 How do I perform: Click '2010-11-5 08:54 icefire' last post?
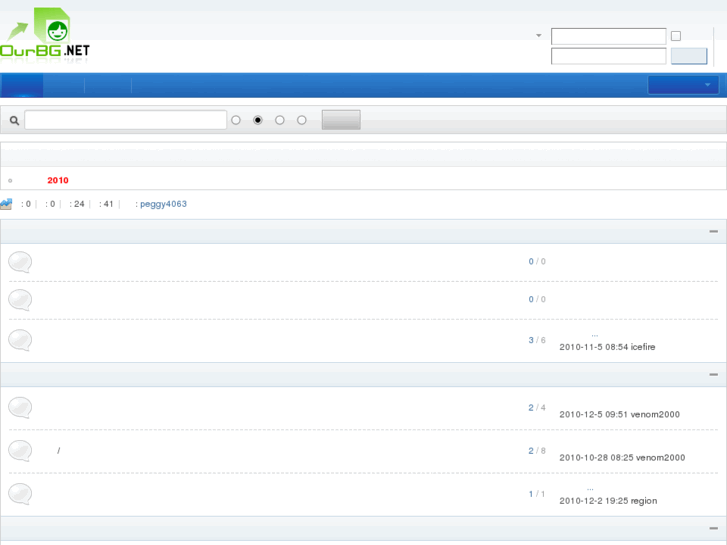coord(607,347)
